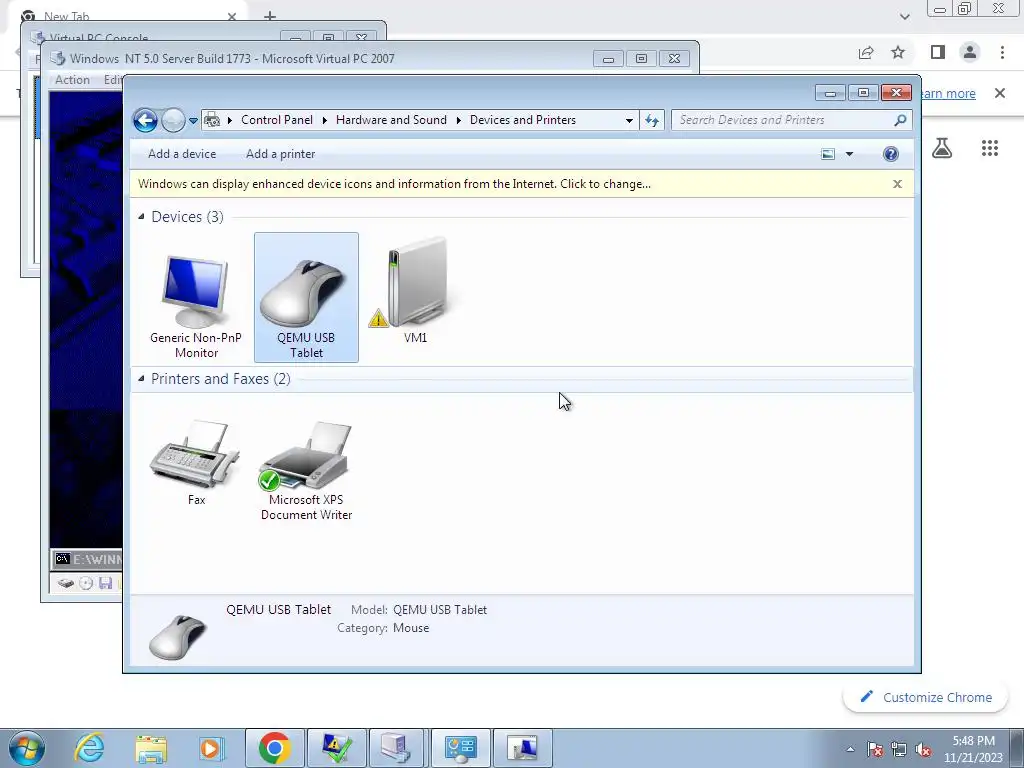
Task: Click the Back navigation arrow
Action: 145,120
